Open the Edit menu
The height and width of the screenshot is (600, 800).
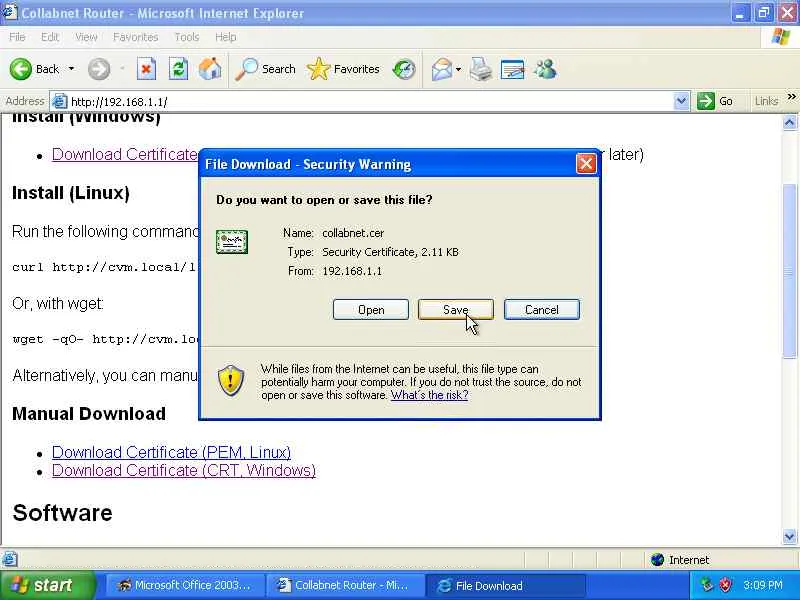(49, 37)
